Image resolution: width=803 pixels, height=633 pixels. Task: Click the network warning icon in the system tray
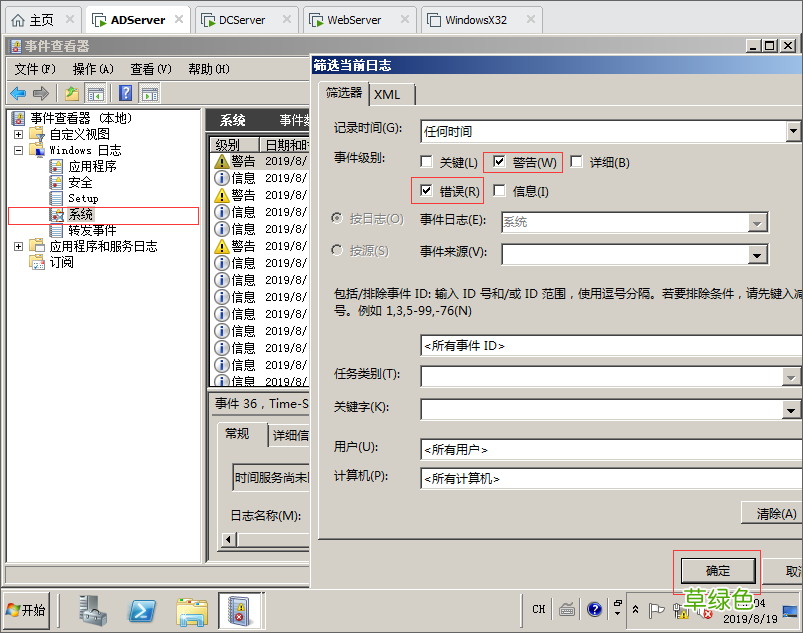[680, 613]
